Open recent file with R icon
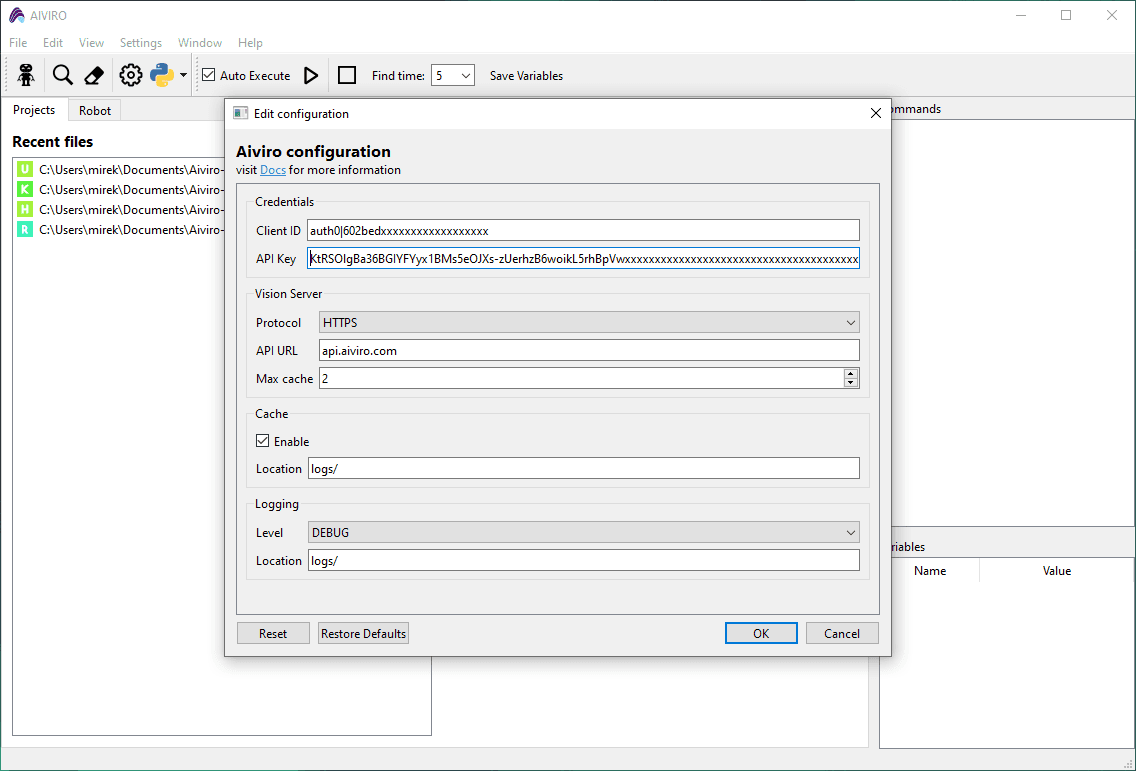The height and width of the screenshot is (771, 1136). tap(120, 230)
